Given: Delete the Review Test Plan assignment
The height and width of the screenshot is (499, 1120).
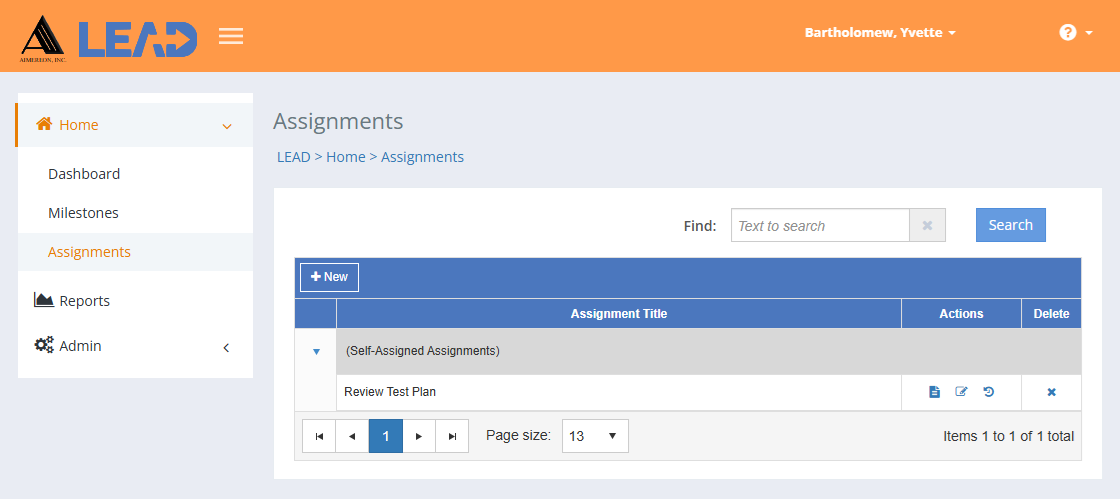Looking at the screenshot, I should (x=1051, y=392).
